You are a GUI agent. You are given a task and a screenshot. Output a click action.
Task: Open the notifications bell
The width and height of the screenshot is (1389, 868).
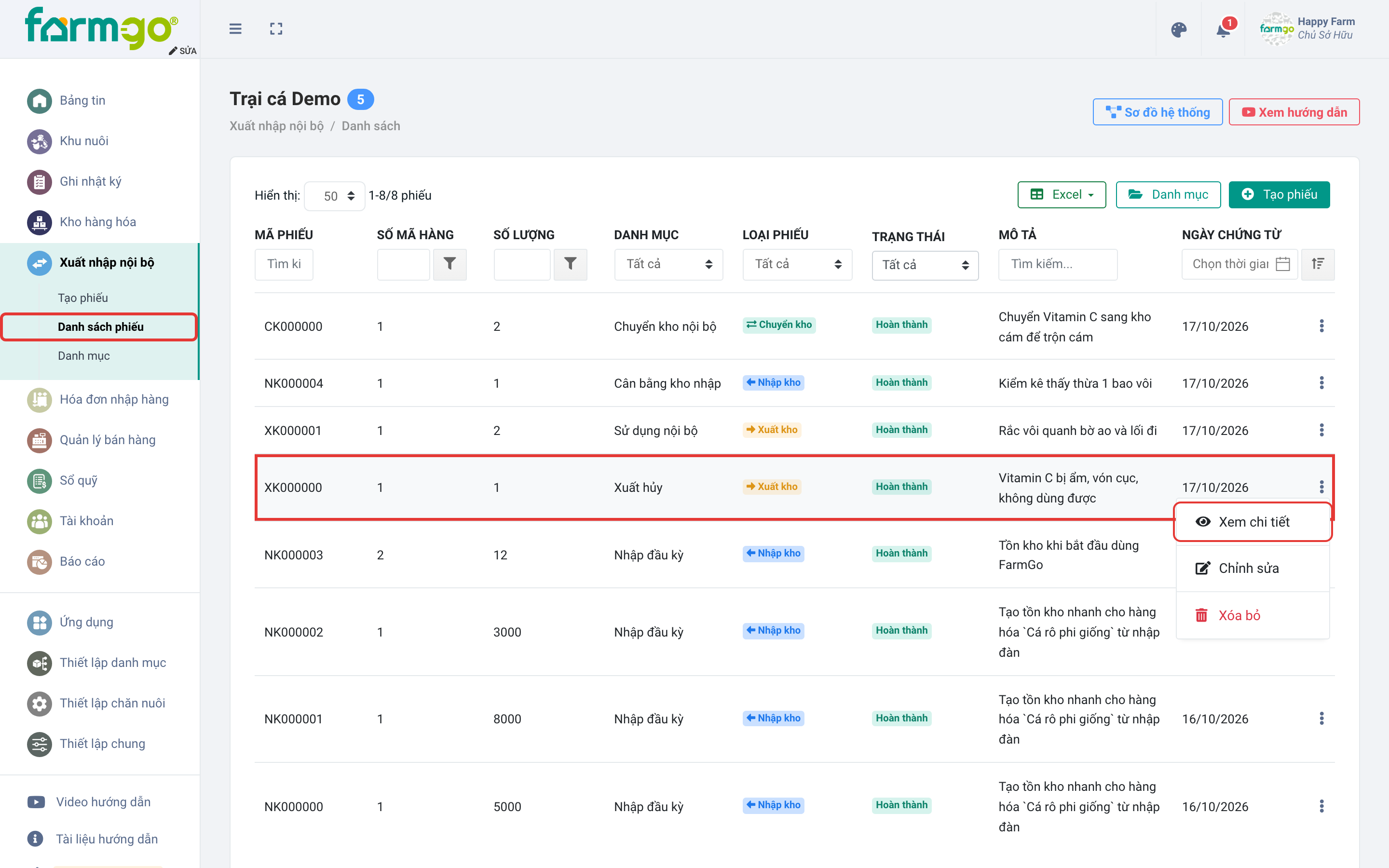click(1223, 29)
